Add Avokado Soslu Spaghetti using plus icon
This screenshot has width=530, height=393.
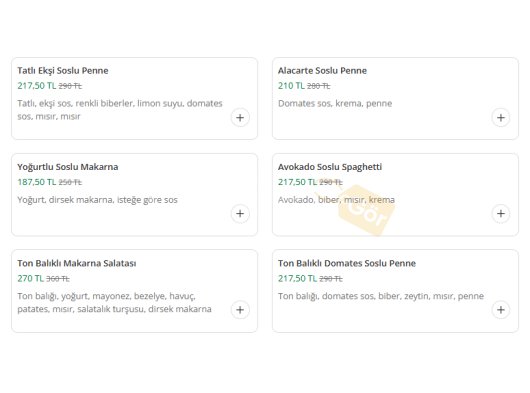[501, 214]
